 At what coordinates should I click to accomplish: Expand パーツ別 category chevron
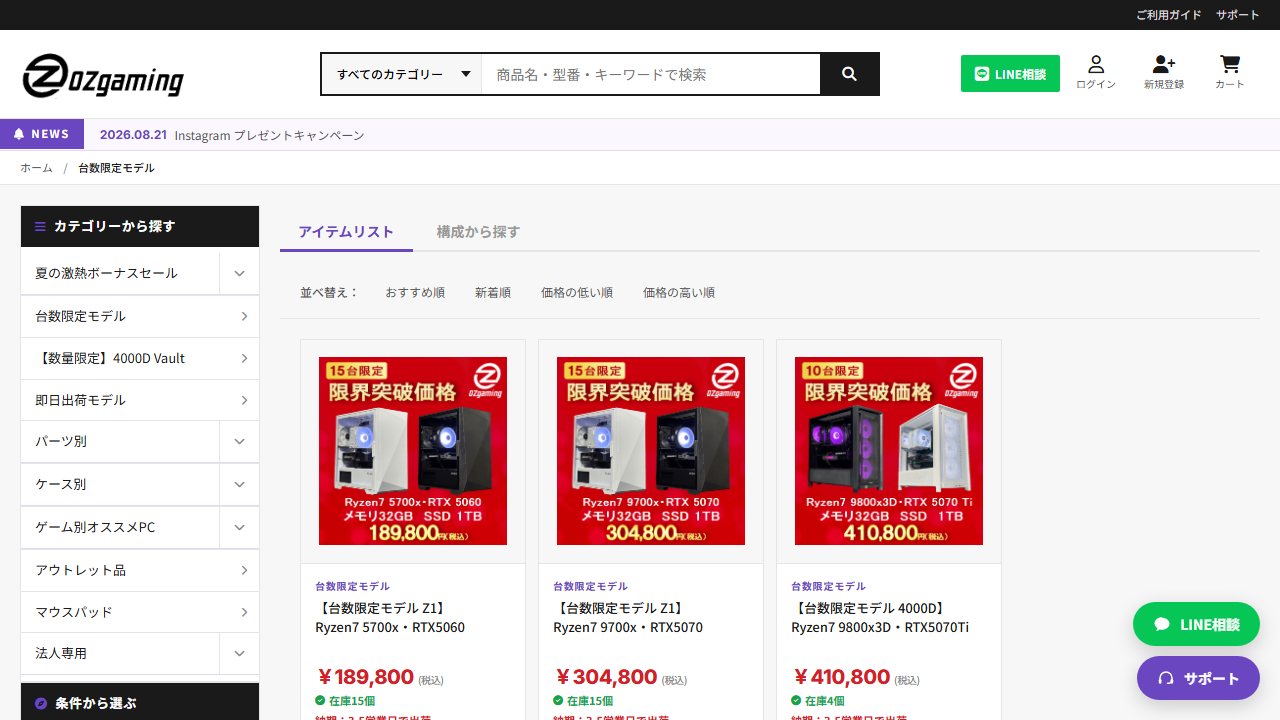coord(239,441)
